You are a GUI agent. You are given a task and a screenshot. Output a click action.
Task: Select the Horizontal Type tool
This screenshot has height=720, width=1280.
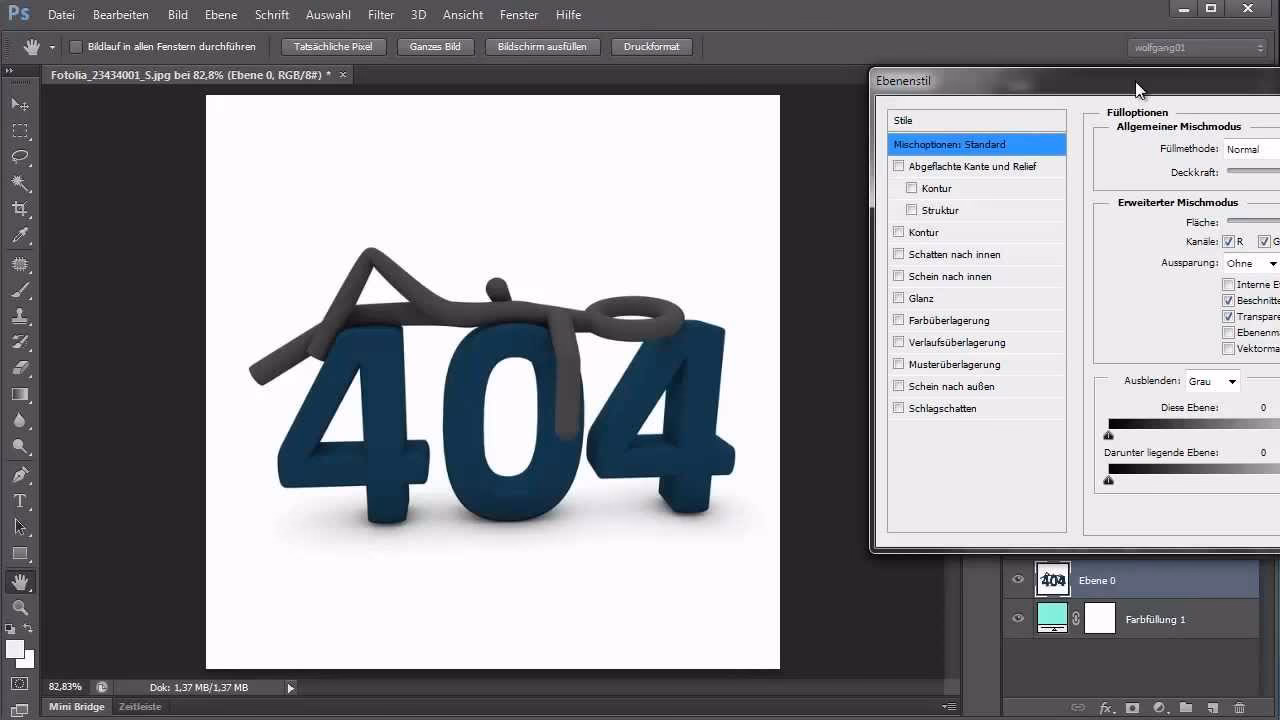click(20, 501)
